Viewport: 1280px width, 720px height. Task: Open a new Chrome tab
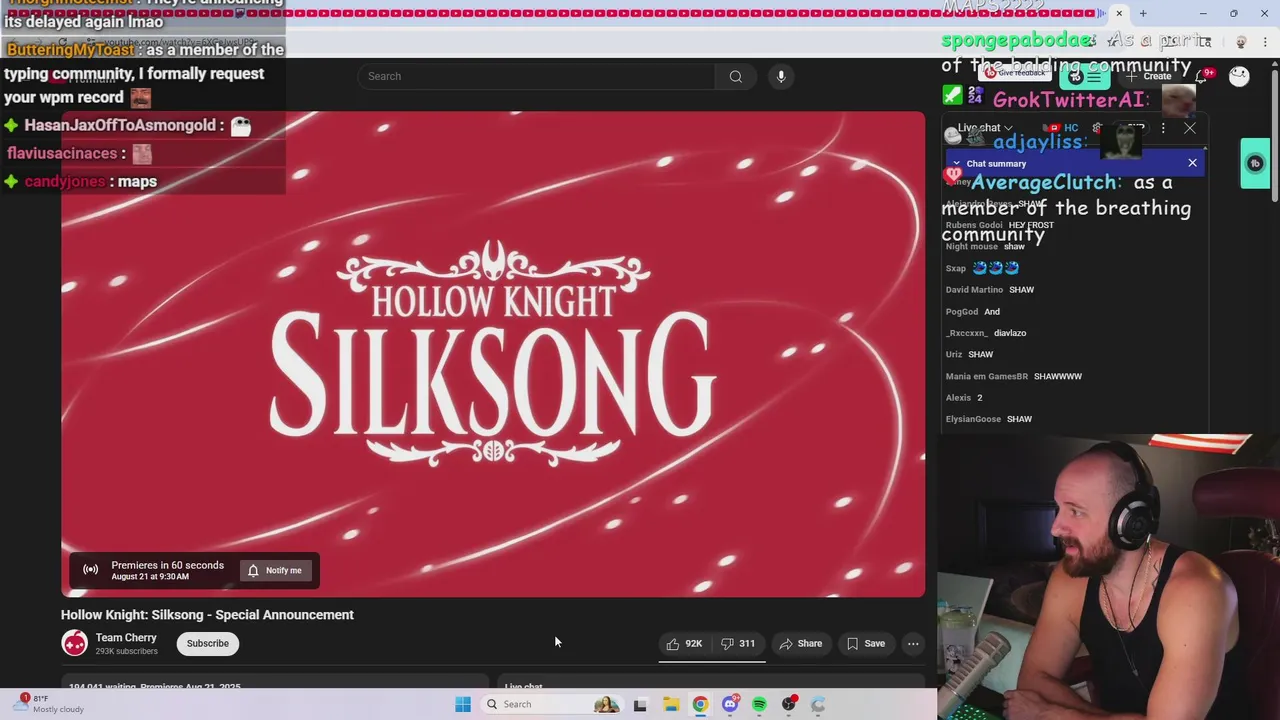pos(1143,13)
